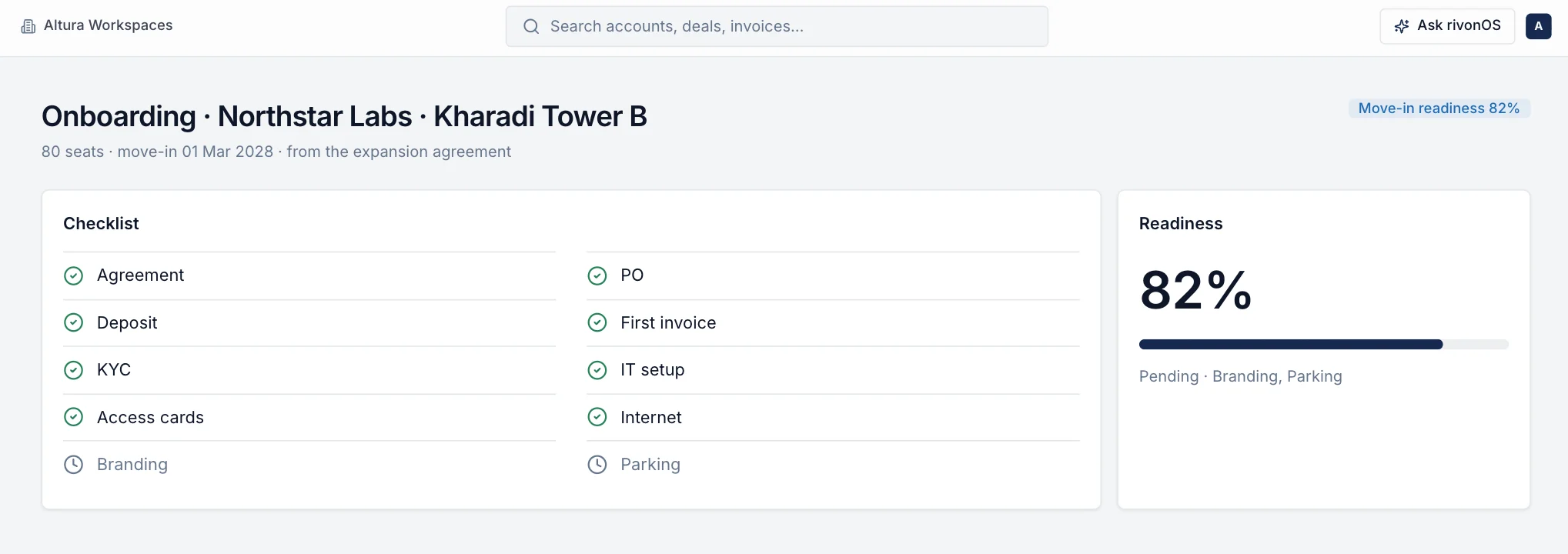This screenshot has width=1568, height=554.
Task: Click the PO completed check icon
Action: (x=597, y=275)
